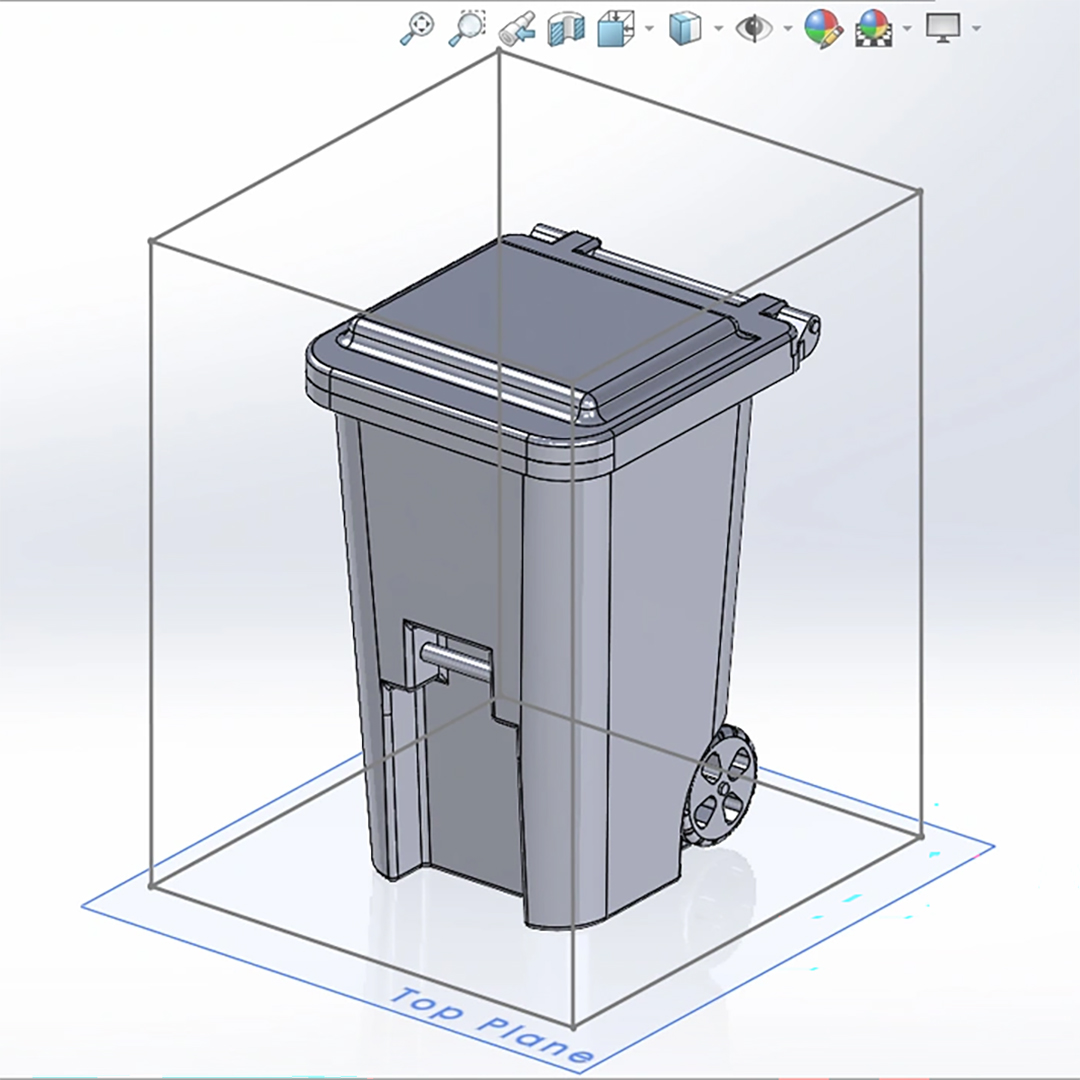Open View Settings monitor icon

[x=943, y=29]
